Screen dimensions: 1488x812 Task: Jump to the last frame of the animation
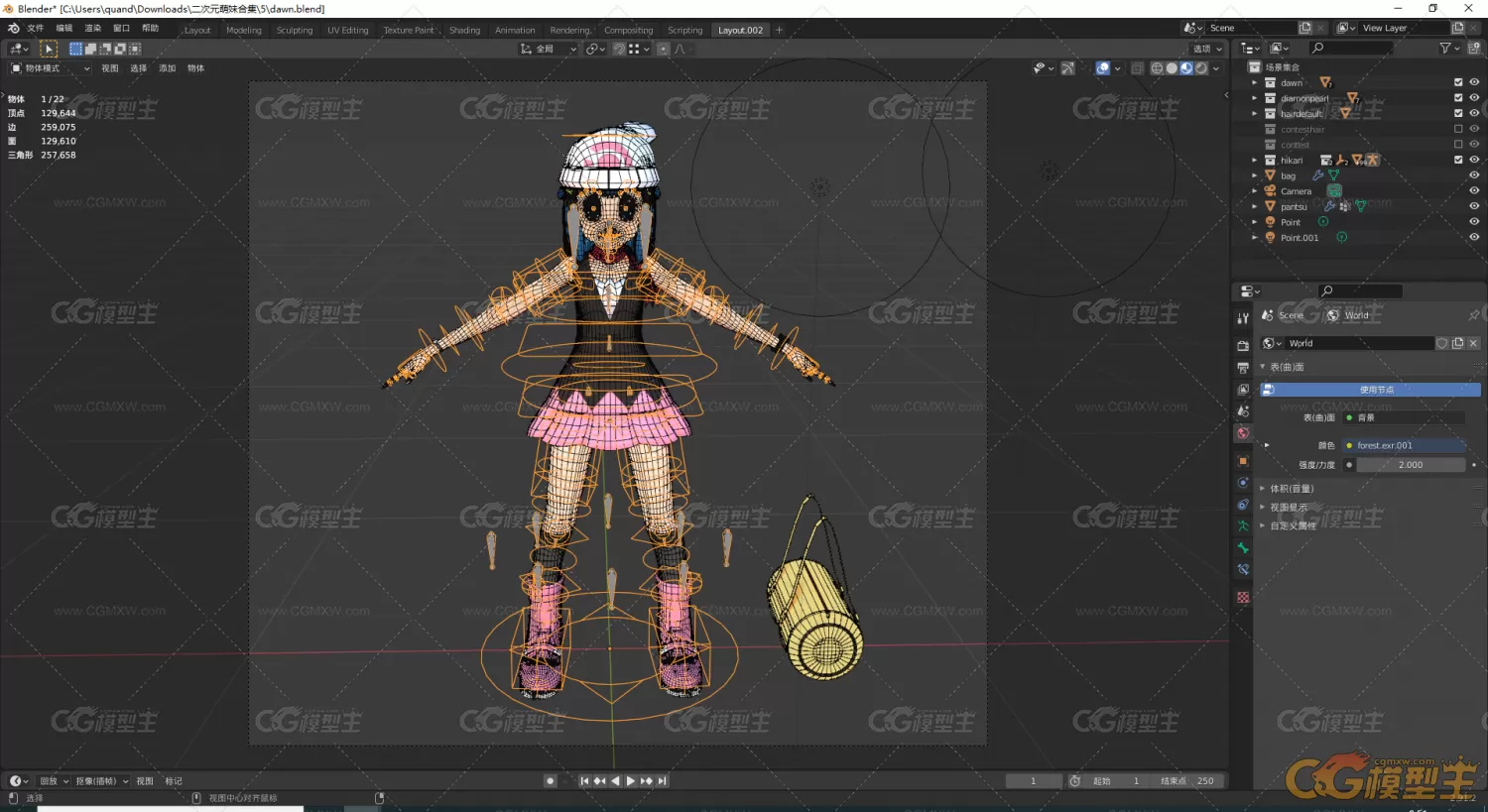click(663, 781)
